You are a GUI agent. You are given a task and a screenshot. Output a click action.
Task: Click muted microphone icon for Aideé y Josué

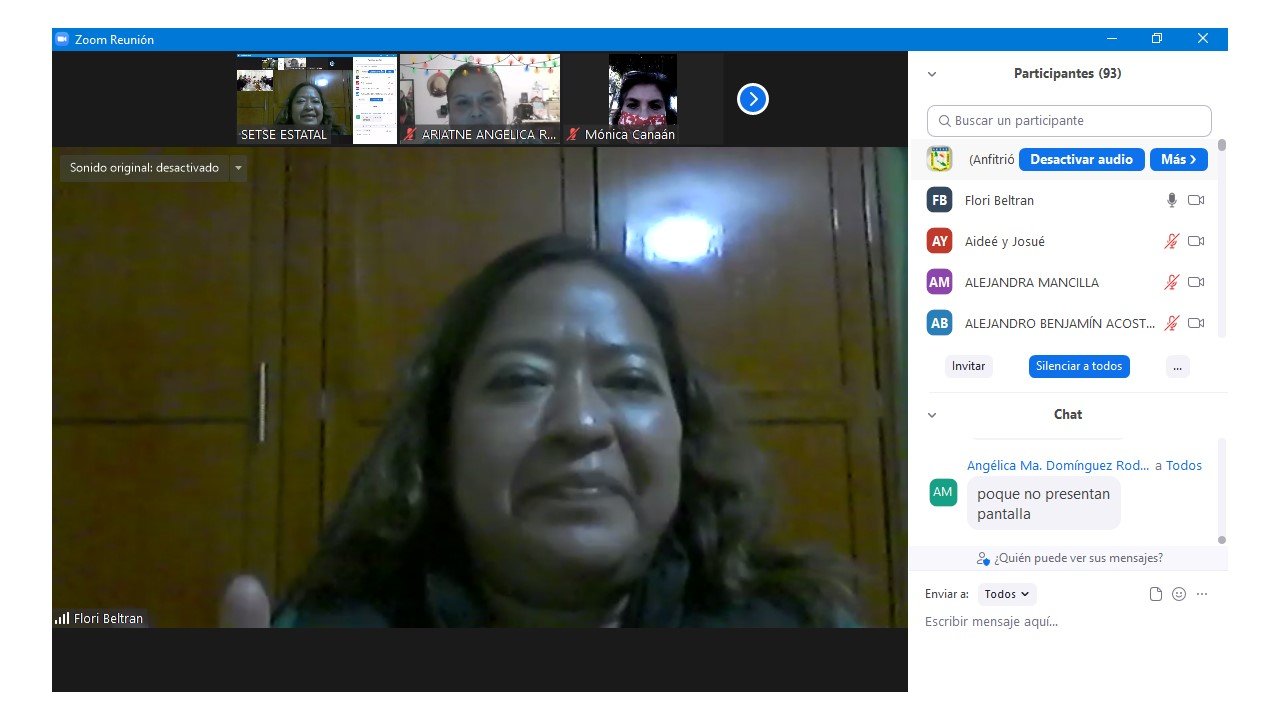tap(1172, 241)
